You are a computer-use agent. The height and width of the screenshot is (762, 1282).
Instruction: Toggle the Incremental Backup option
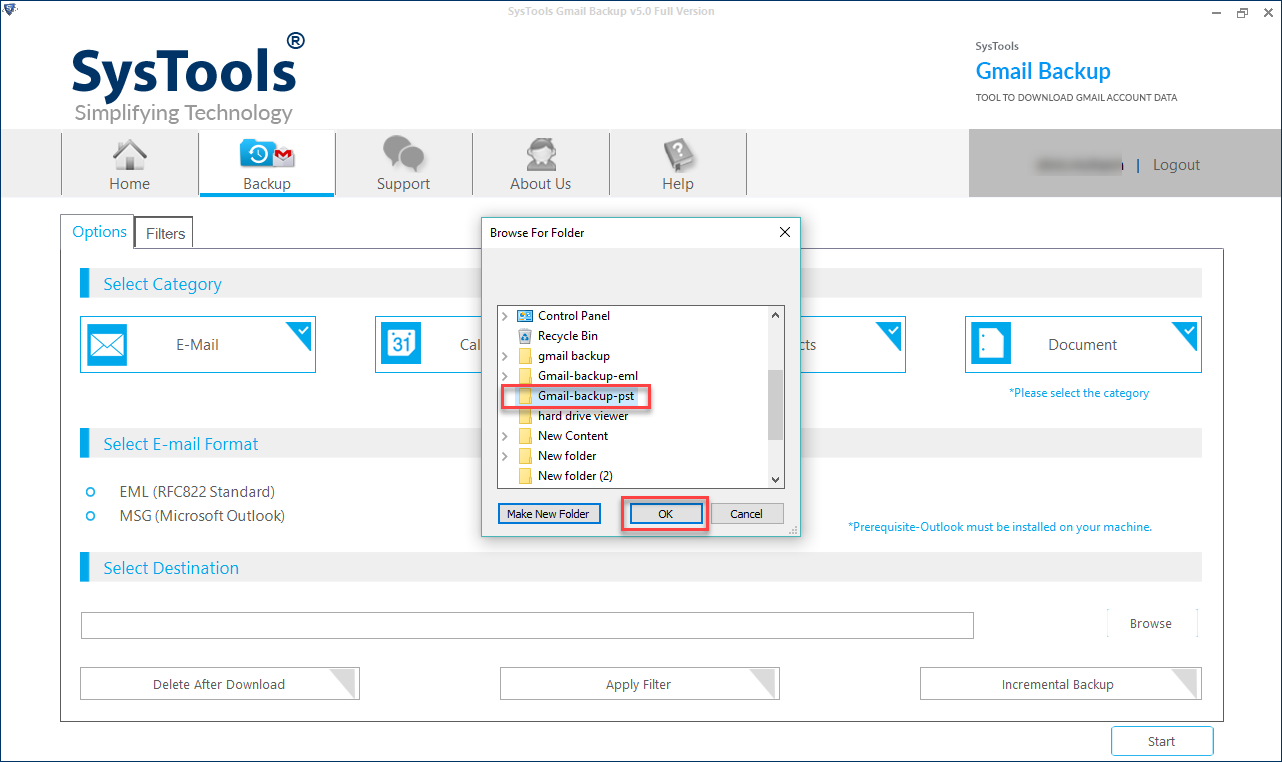pos(1060,684)
